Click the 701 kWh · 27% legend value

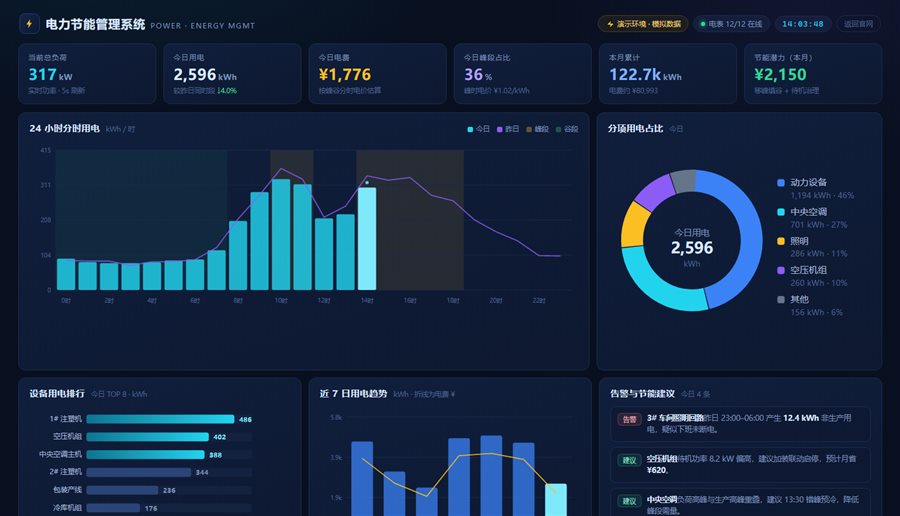(x=818, y=224)
